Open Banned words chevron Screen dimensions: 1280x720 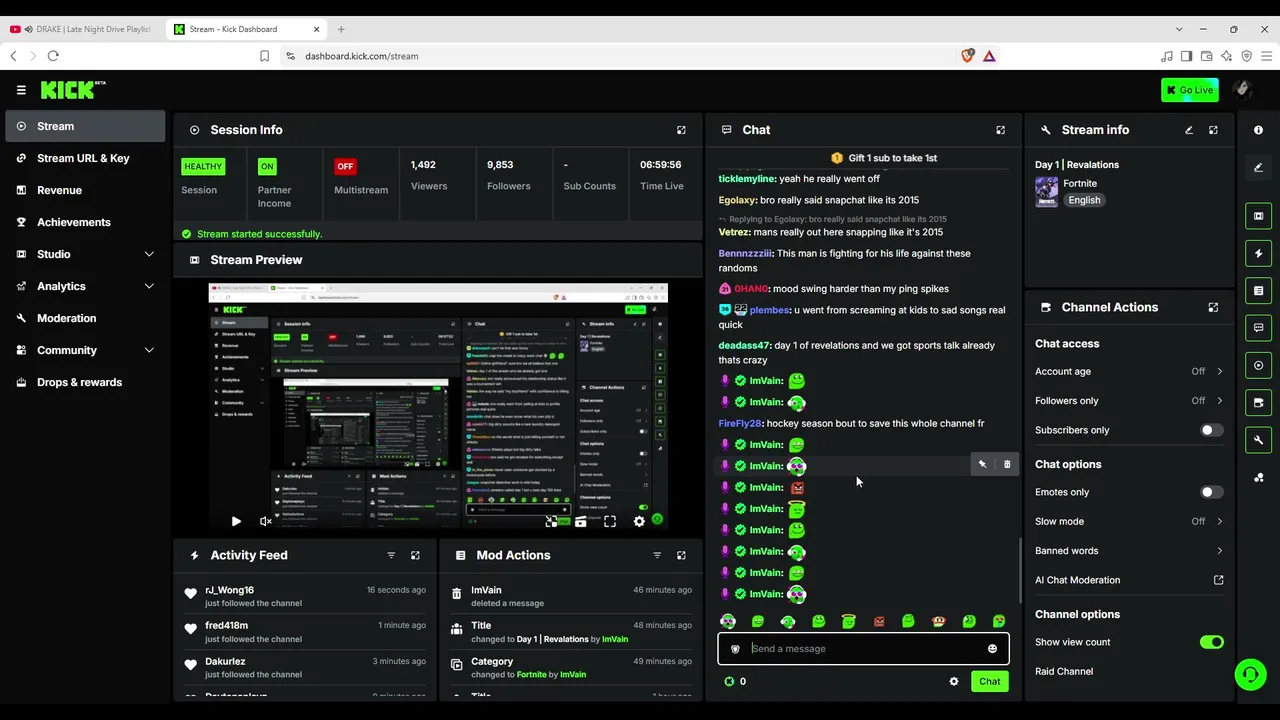(x=1219, y=551)
